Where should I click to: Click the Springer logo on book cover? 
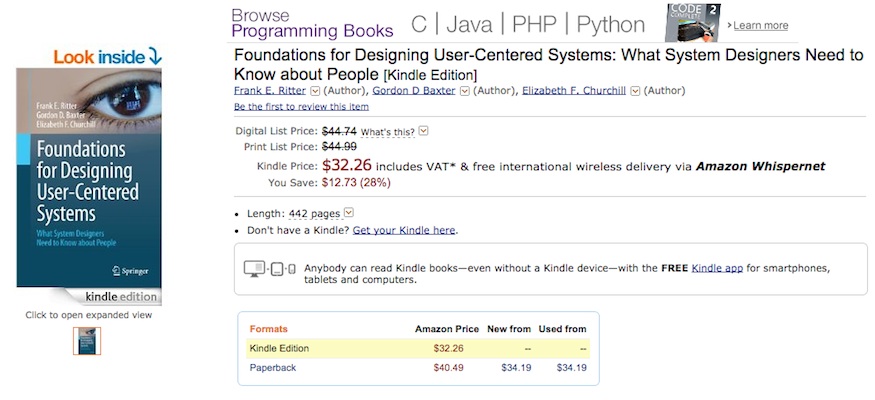[130, 271]
